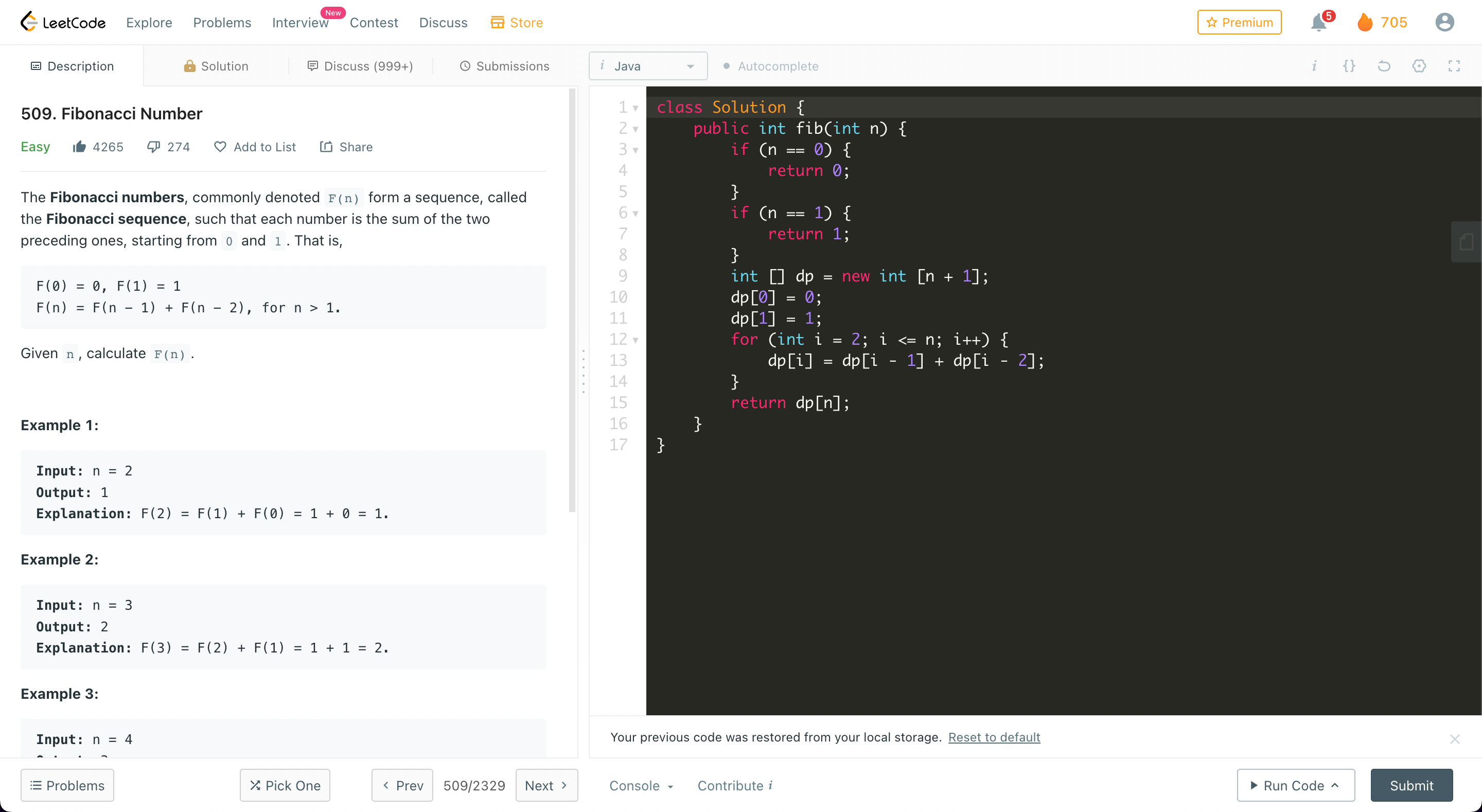Click the streak flame icon
1482x812 pixels.
click(x=1365, y=23)
